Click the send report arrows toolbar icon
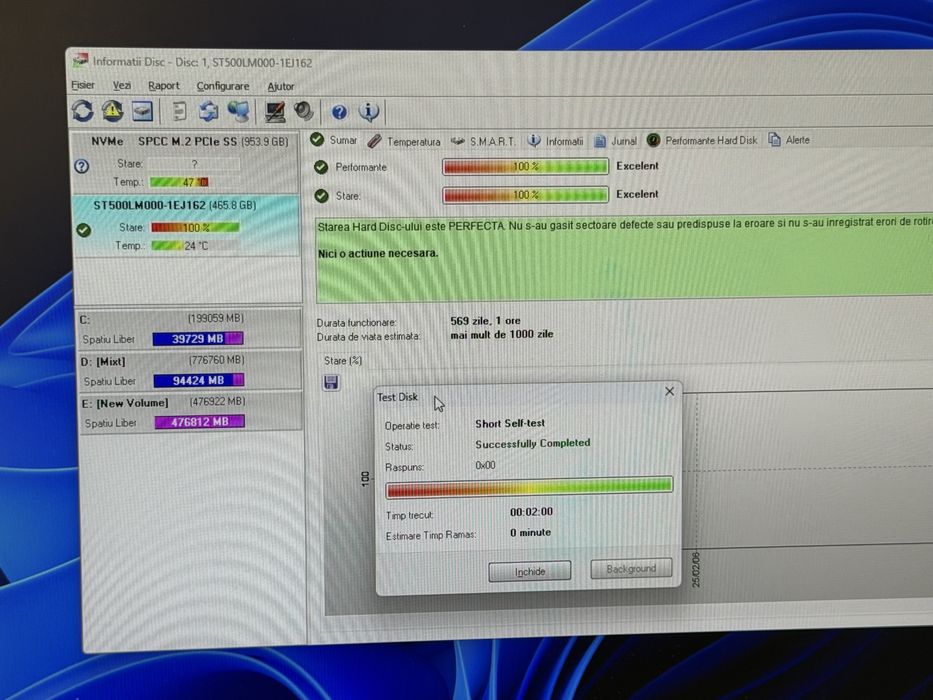This screenshot has height=700, width=933. [208, 111]
